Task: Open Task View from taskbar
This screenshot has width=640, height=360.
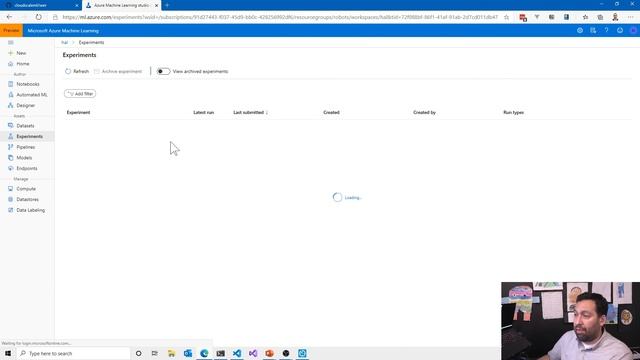Action: click(x=155, y=353)
